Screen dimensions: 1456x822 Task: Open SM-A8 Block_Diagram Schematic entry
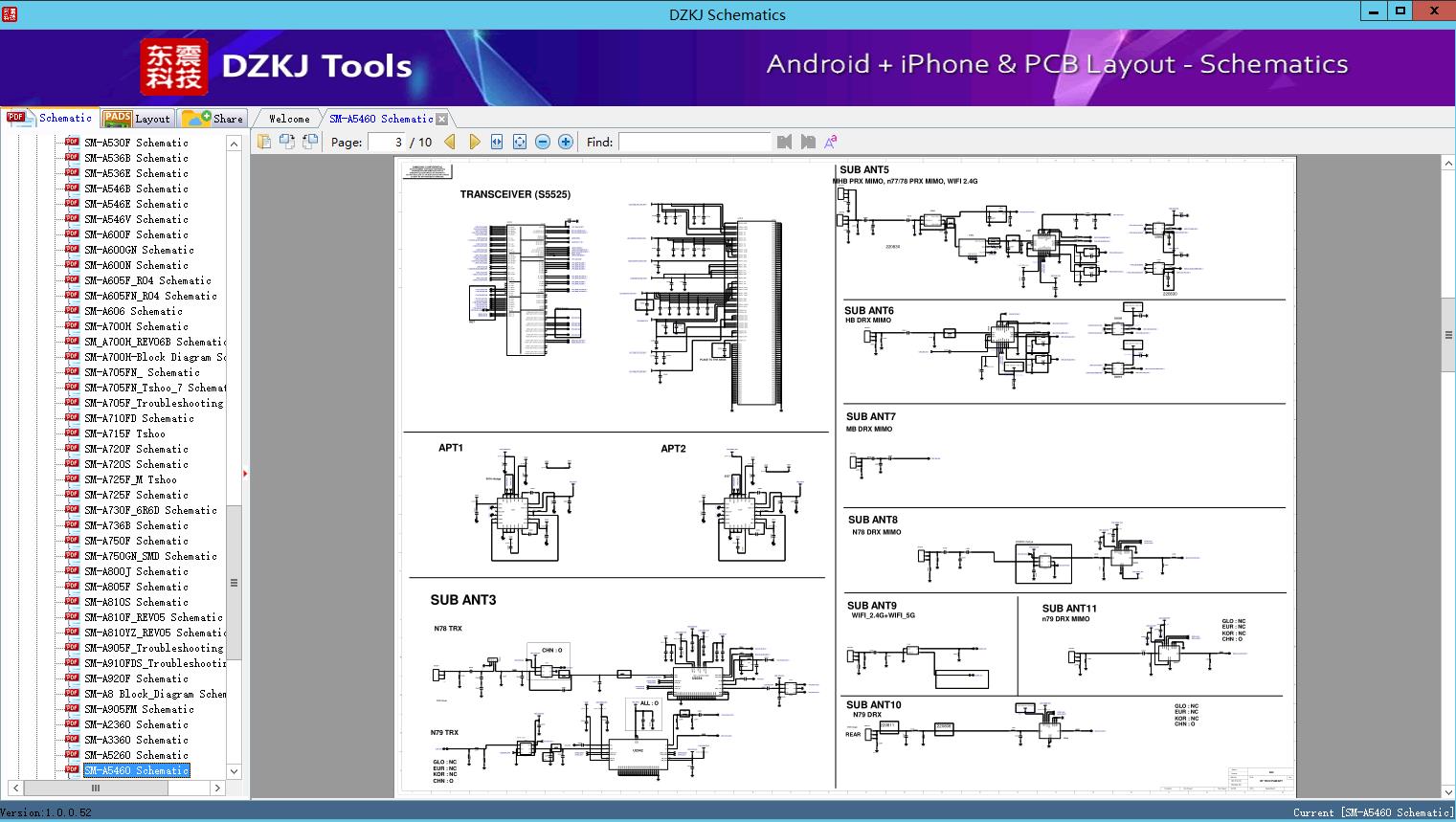click(155, 694)
